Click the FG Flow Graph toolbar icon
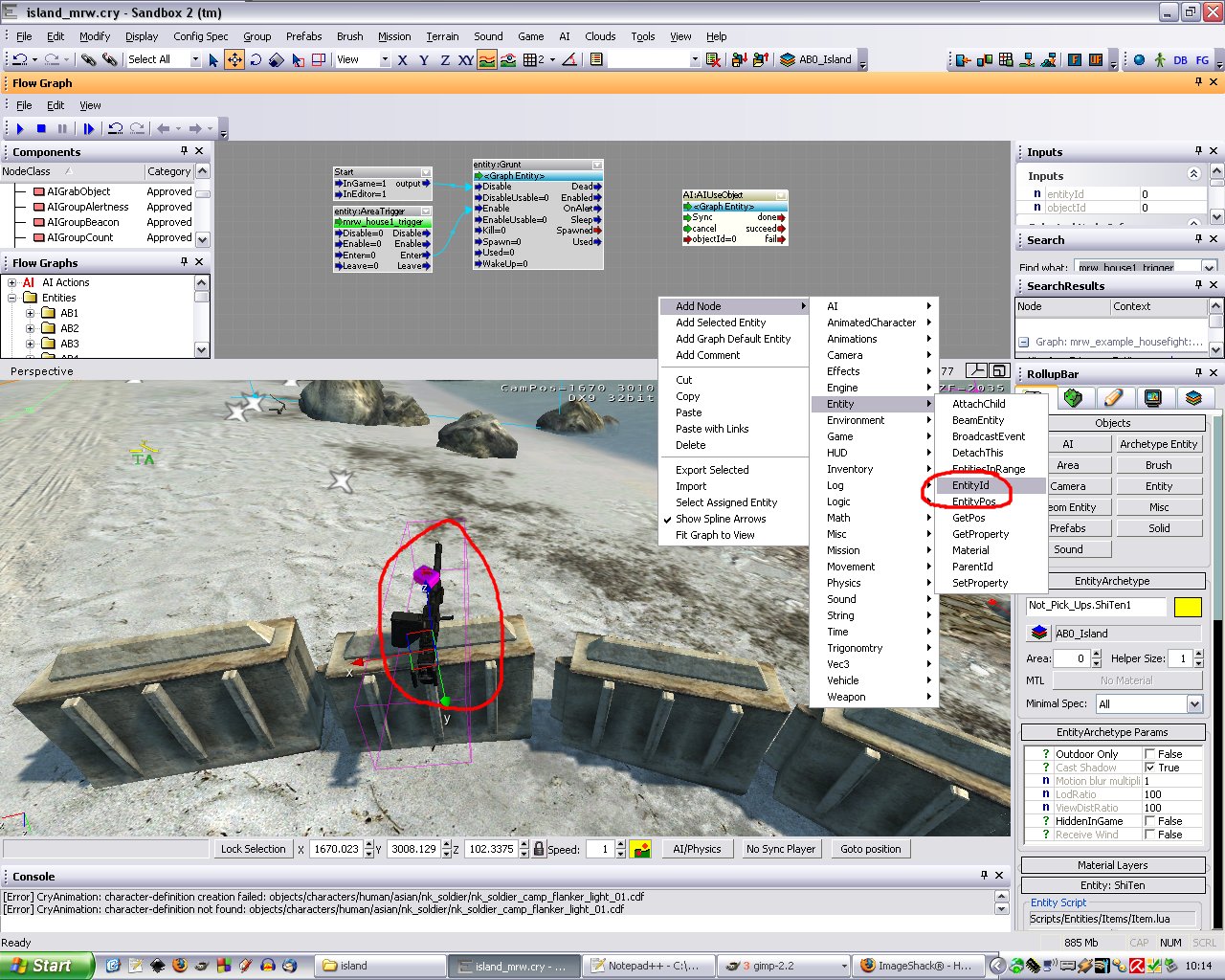 (x=1202, y=59)
